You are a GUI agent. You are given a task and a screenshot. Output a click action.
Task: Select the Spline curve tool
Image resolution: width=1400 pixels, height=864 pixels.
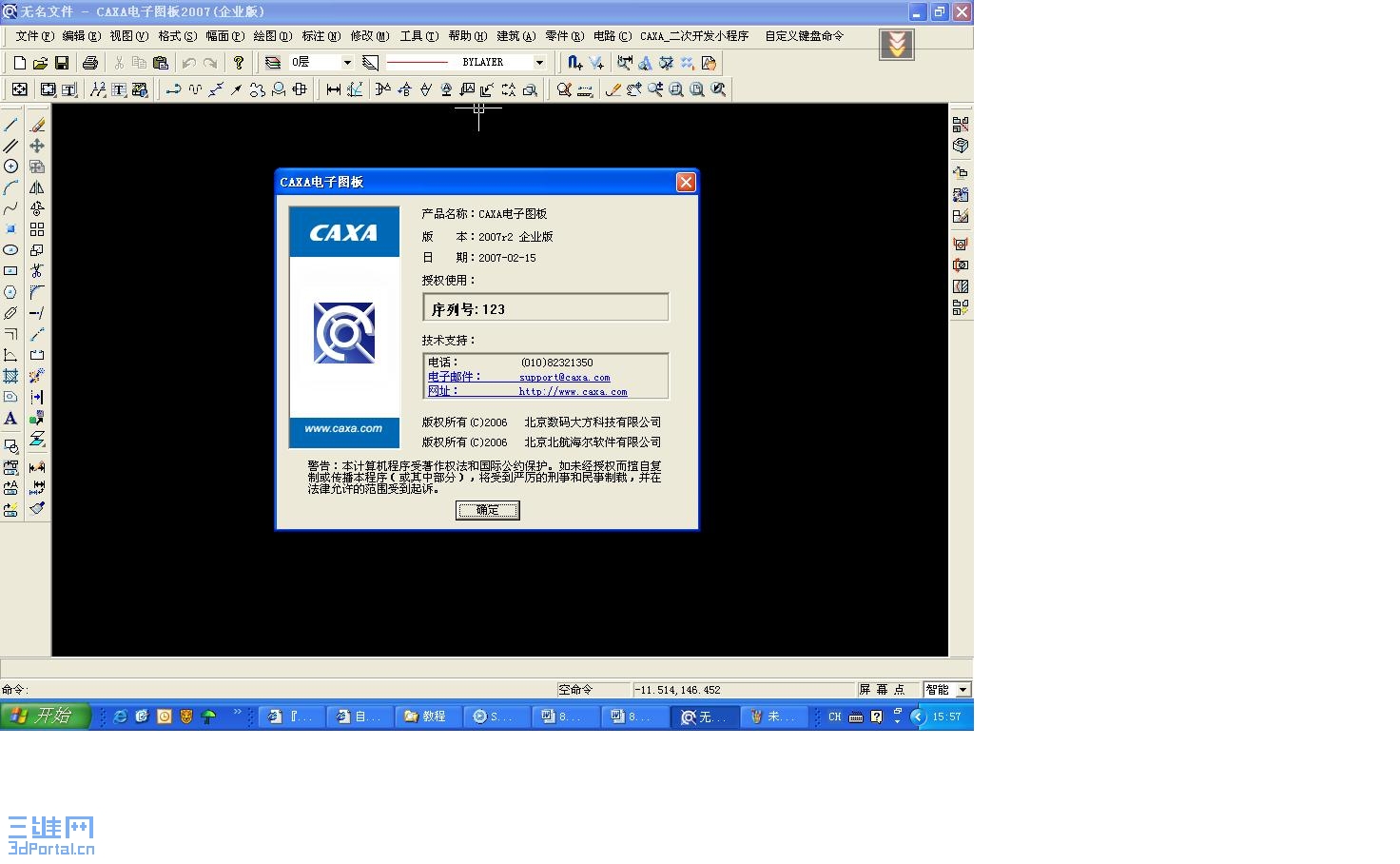[10, 208]
